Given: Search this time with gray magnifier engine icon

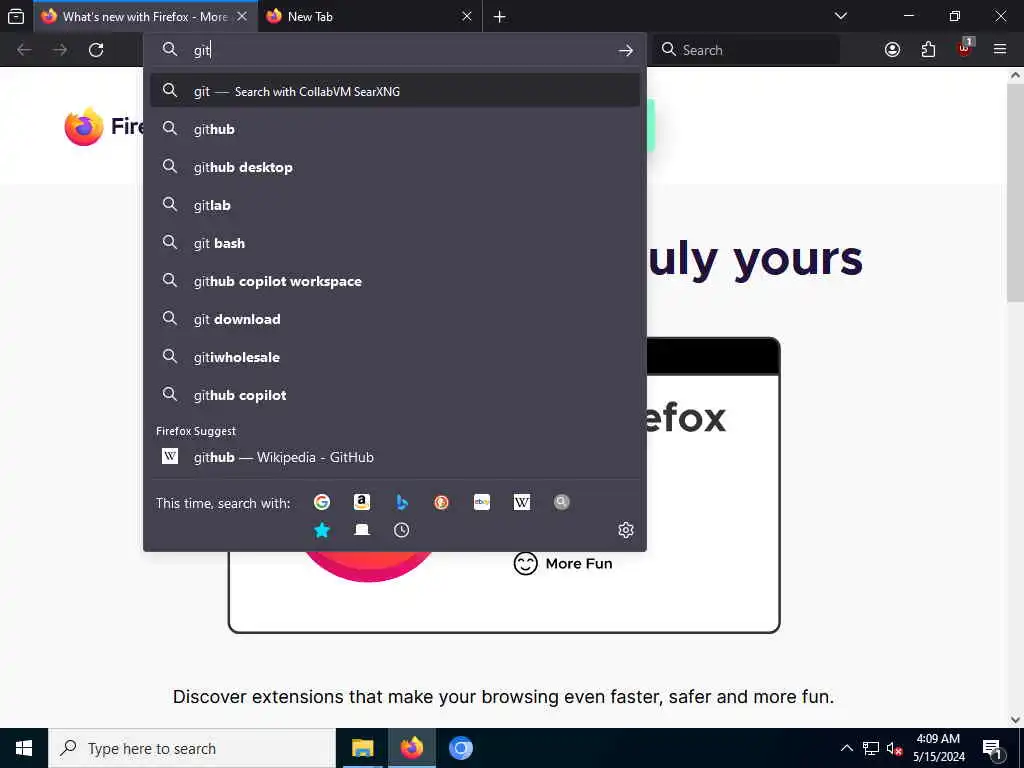Looking at the screenshot, I should pyautogui.click(x=562, y=502).
